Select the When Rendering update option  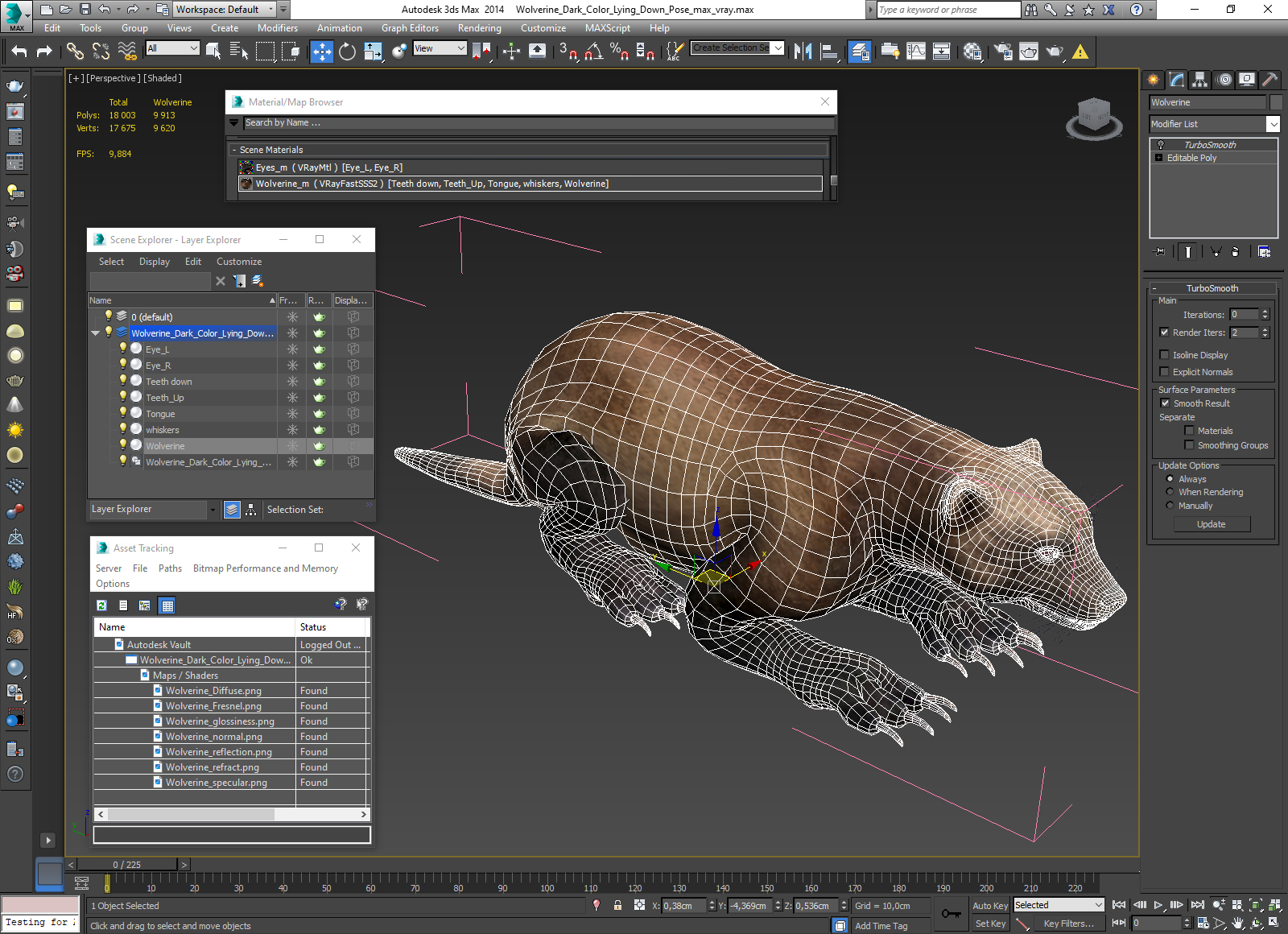click(x=1170, y=492)
